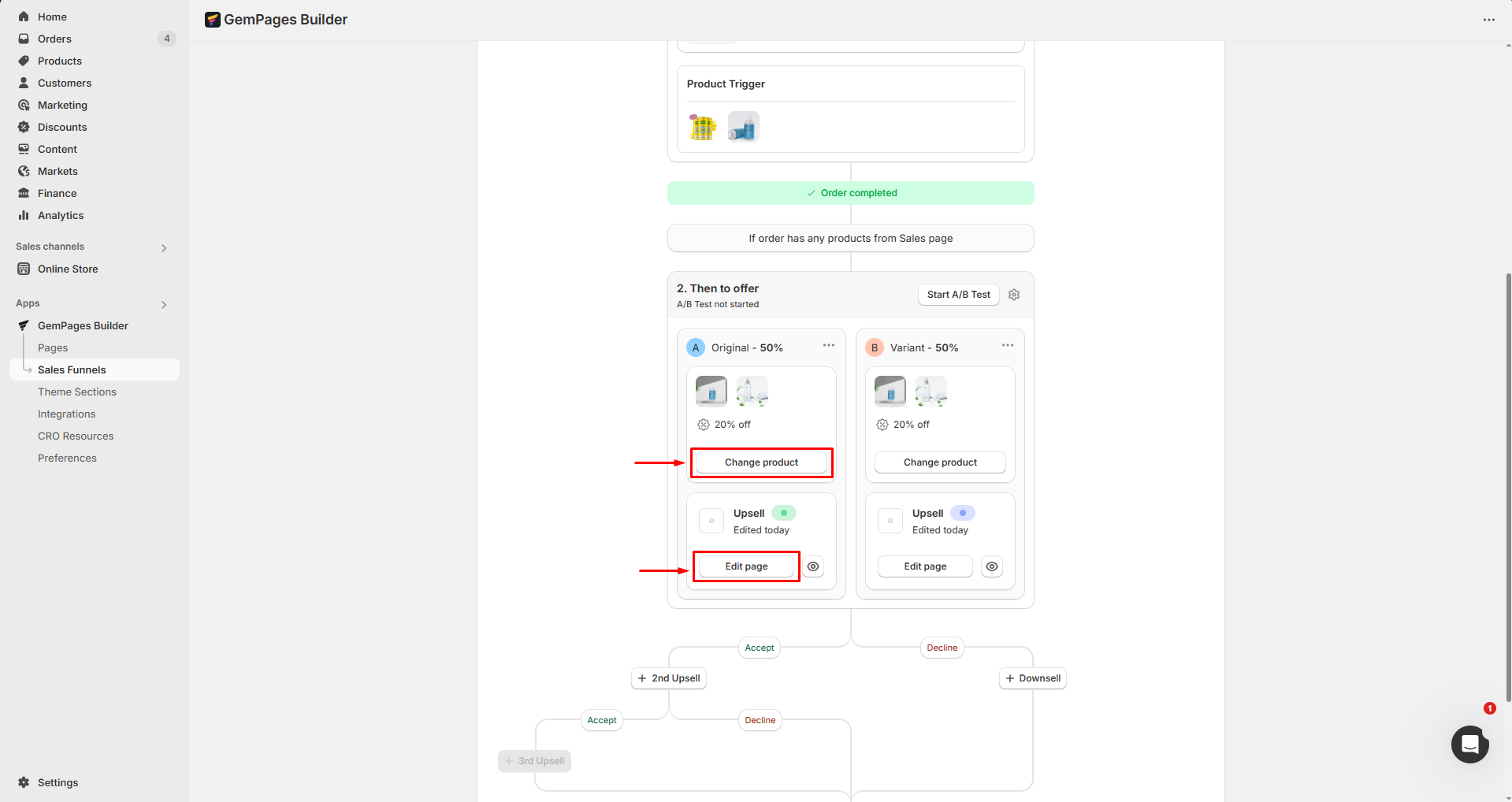Click the Home icon in sidebar
This screenshot has width=1512, height=802.
[24, 17]
